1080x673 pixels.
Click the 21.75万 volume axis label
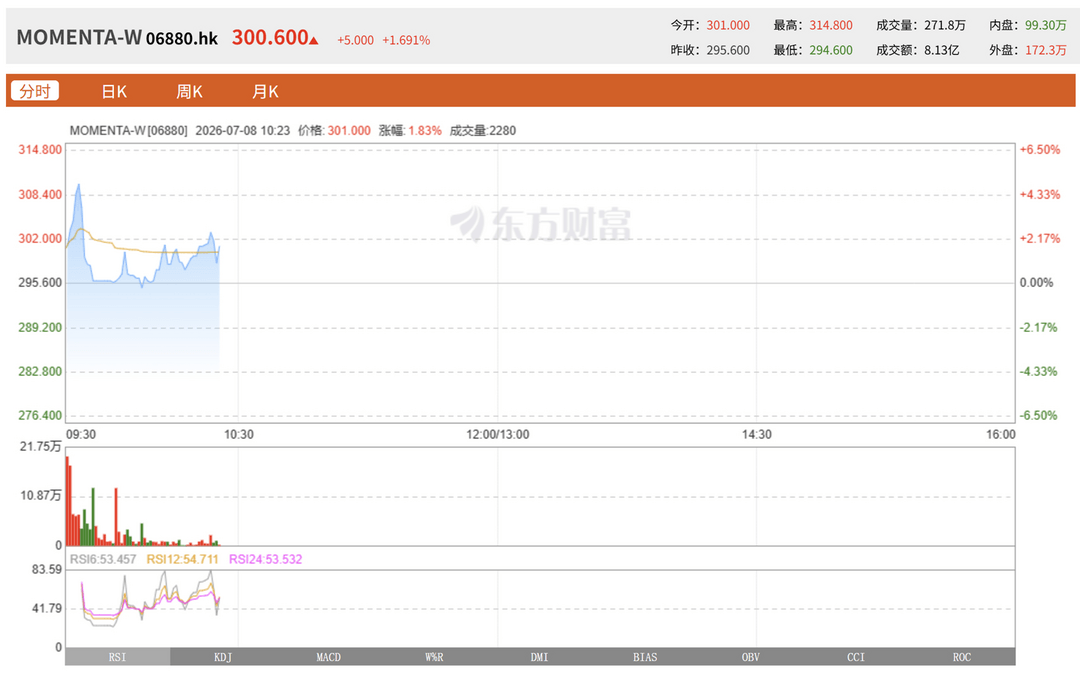pos(41,446)
